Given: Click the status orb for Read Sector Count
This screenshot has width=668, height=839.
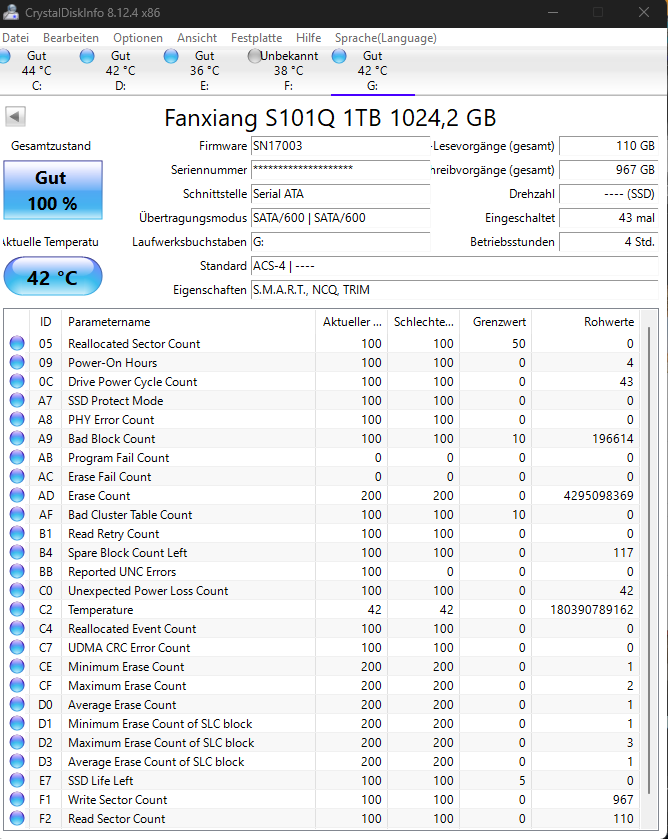Looking at the screenshot, I should click(17, 818).
